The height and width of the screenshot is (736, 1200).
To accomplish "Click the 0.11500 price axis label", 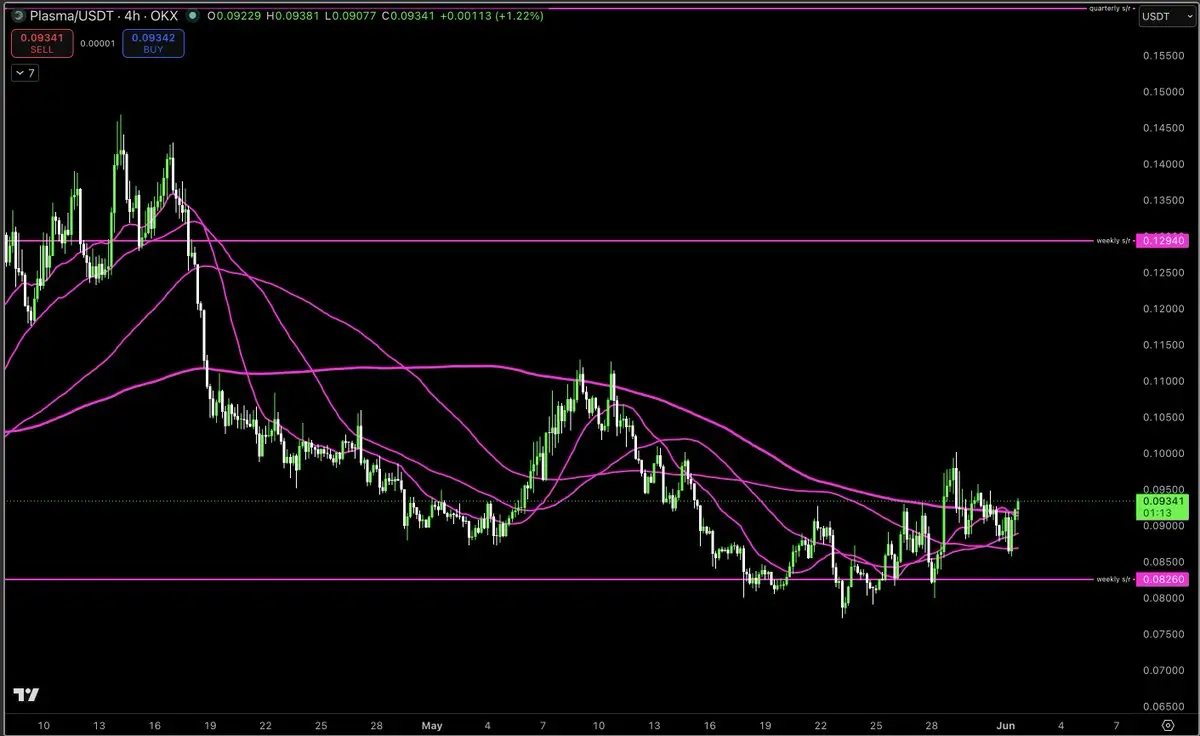I will pos(1162,345).
